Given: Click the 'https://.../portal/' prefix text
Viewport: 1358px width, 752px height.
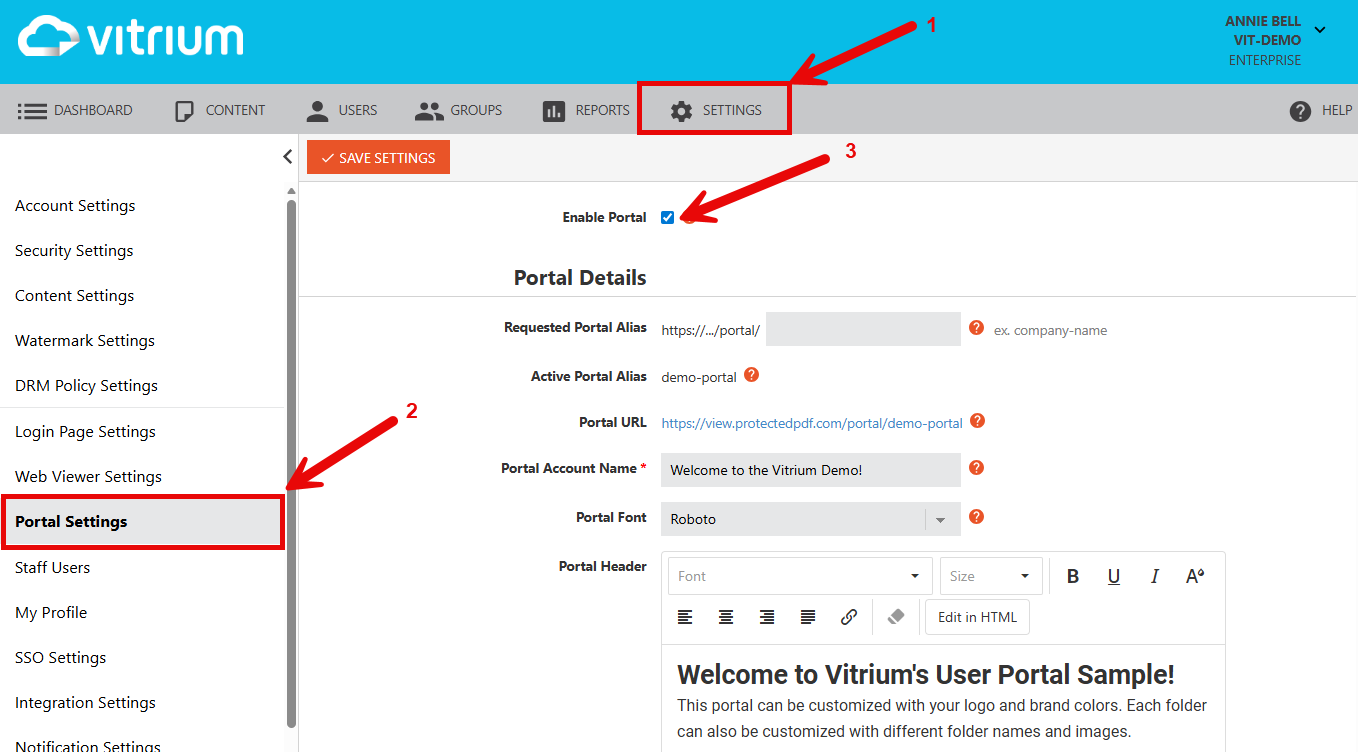Looking at the screenshot, I should [x=710, y=330].
